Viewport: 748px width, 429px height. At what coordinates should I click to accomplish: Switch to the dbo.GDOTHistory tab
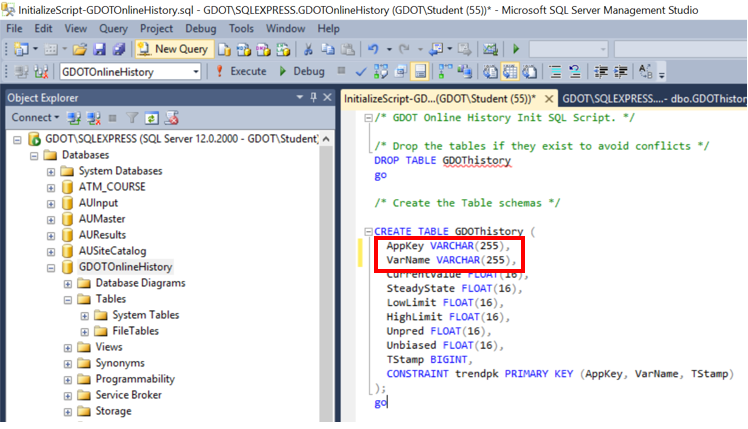653,99
